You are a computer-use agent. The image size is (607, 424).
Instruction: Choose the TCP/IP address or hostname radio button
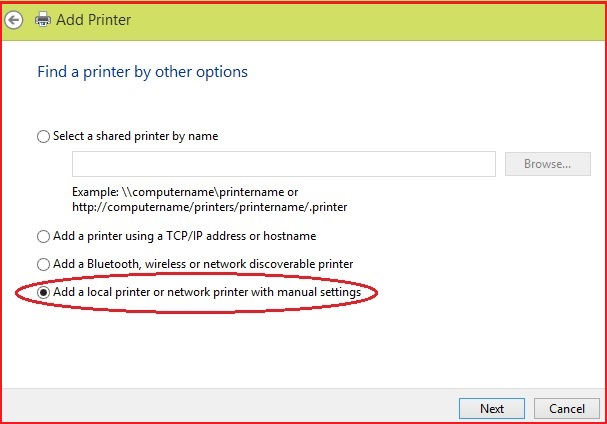[x=43, y=236]
